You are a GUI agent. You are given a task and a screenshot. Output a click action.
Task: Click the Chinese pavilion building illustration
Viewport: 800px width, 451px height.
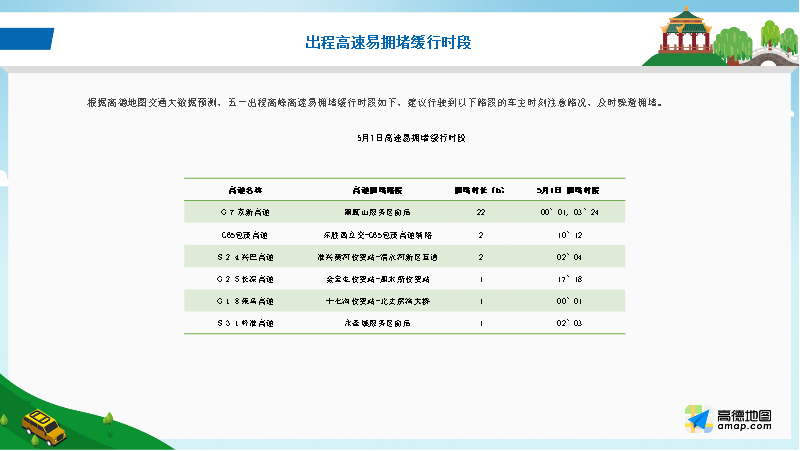click(x=684, y=32)
